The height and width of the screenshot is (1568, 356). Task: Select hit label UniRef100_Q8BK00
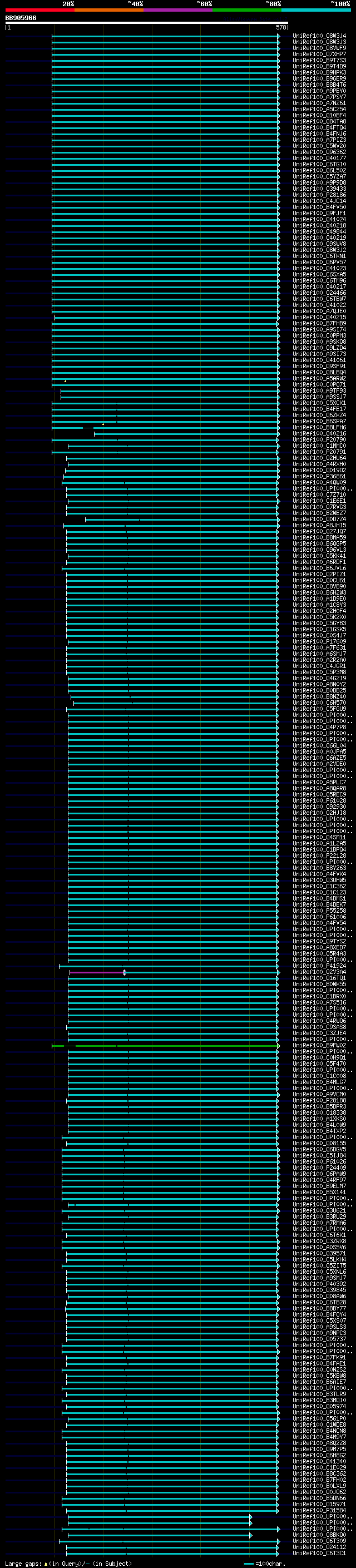coord(319,1535)
